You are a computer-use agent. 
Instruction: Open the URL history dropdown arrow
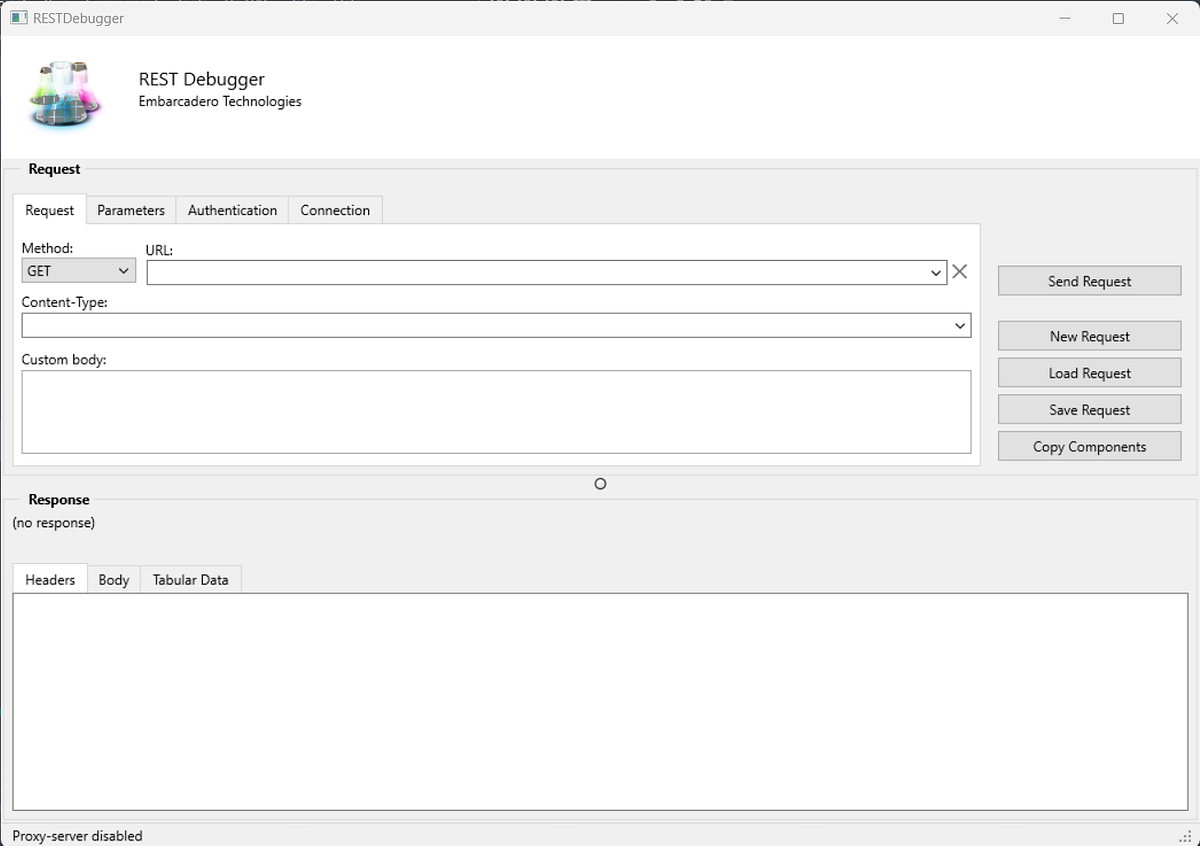[936, 272]
